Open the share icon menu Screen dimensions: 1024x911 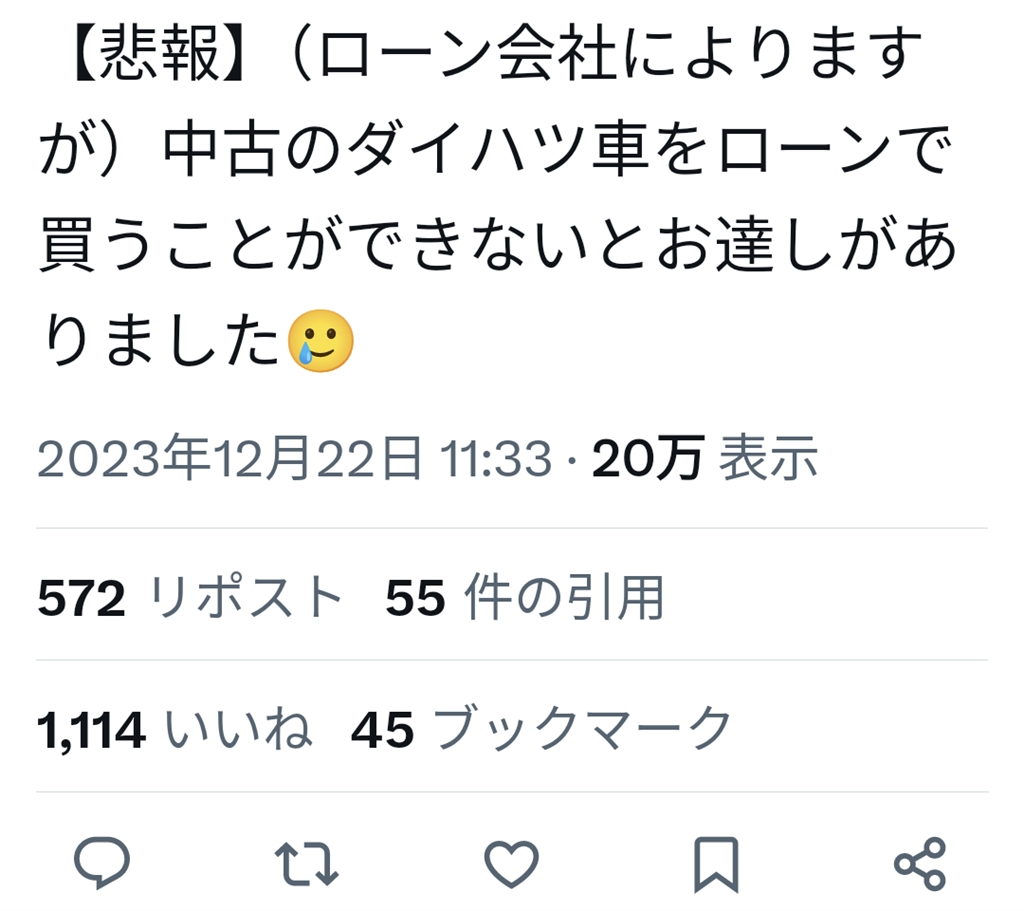pos(920,863)
